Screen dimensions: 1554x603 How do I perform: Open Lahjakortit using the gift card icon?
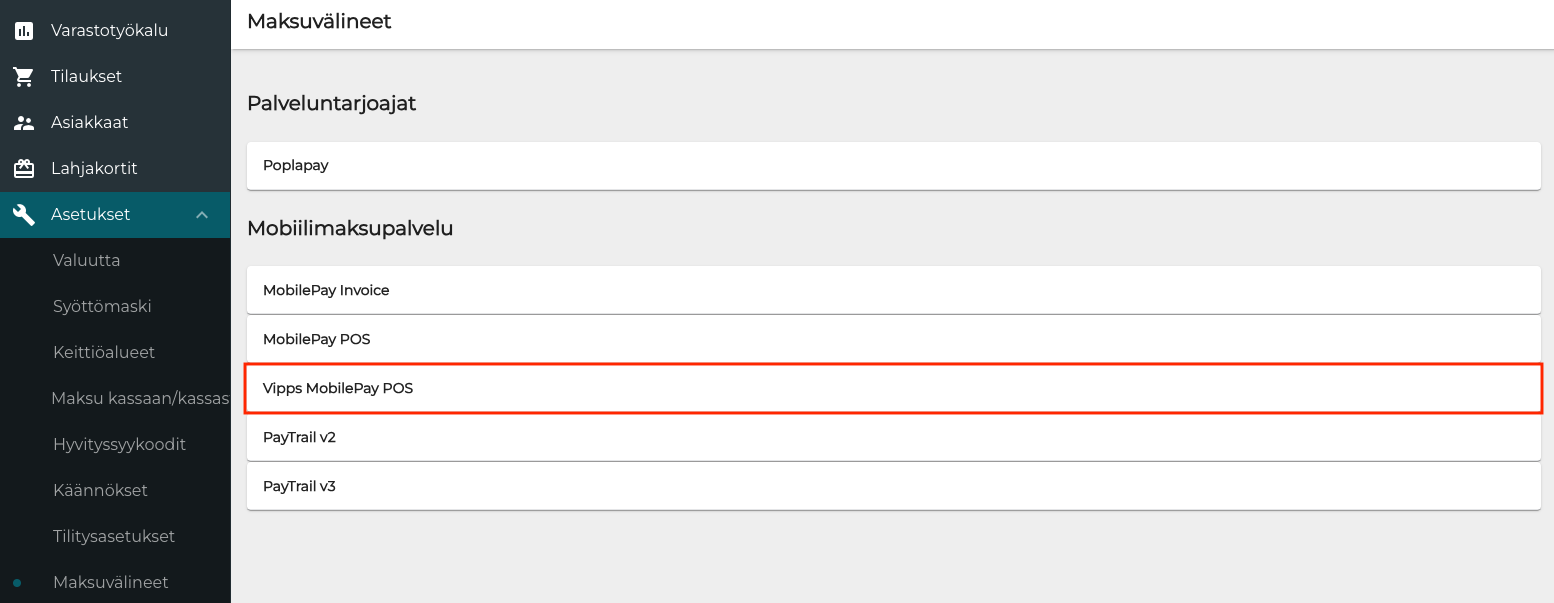coord(23,168)
